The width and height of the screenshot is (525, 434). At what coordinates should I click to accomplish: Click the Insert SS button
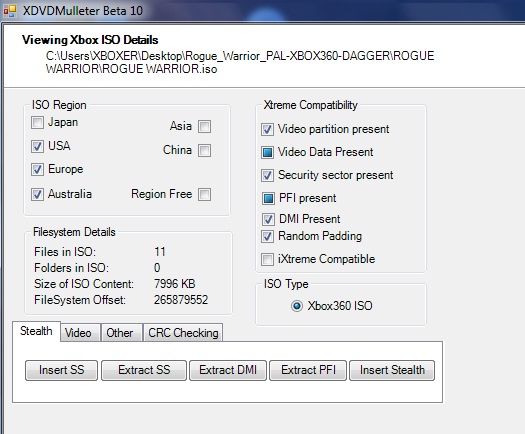point(62,370)
